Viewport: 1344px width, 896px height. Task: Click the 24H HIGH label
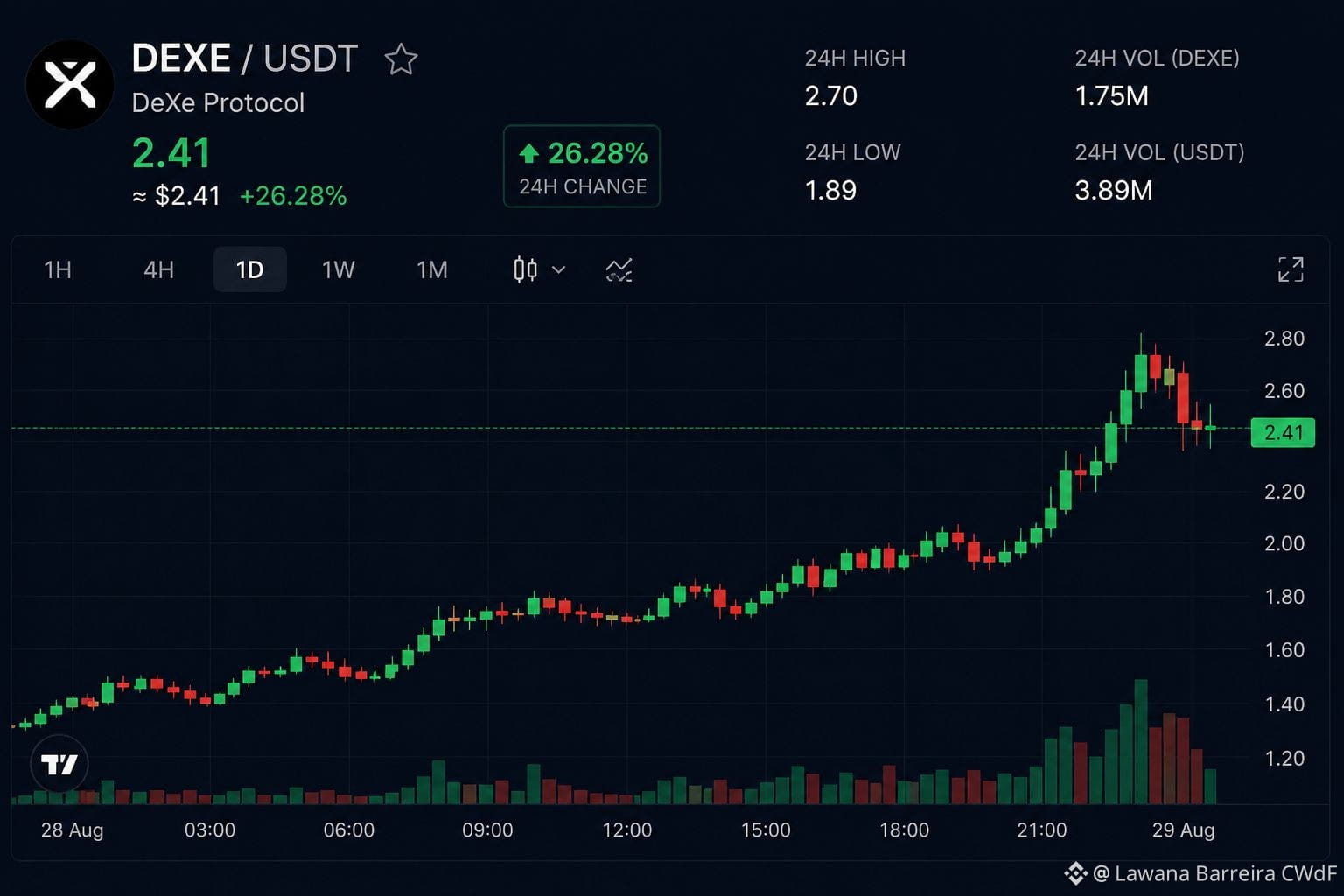click(855, 59)
